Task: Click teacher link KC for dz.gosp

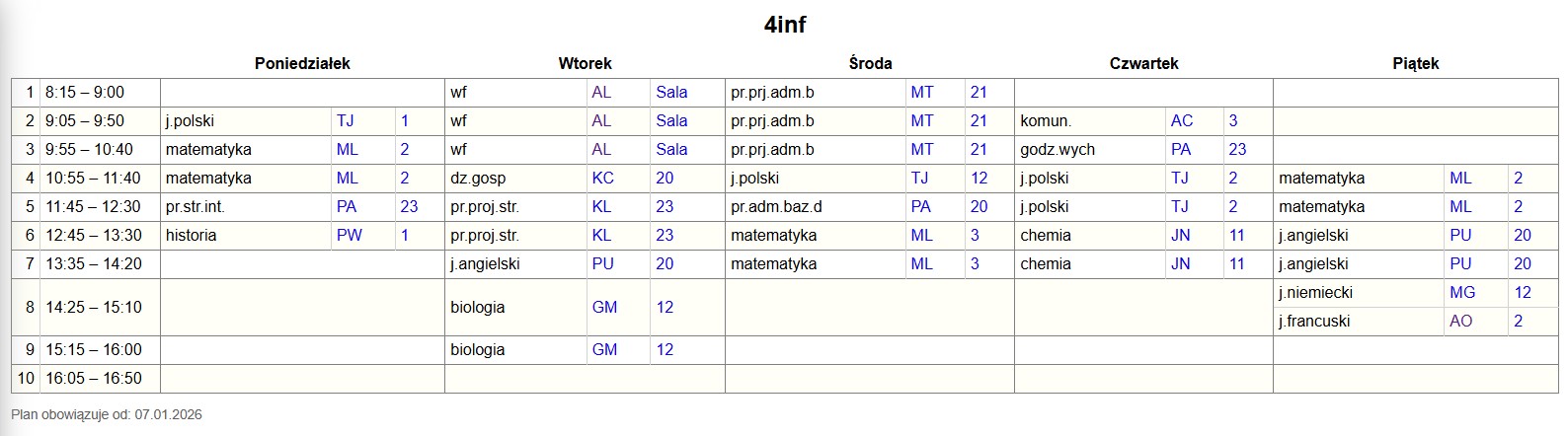Action: (602, 179)
